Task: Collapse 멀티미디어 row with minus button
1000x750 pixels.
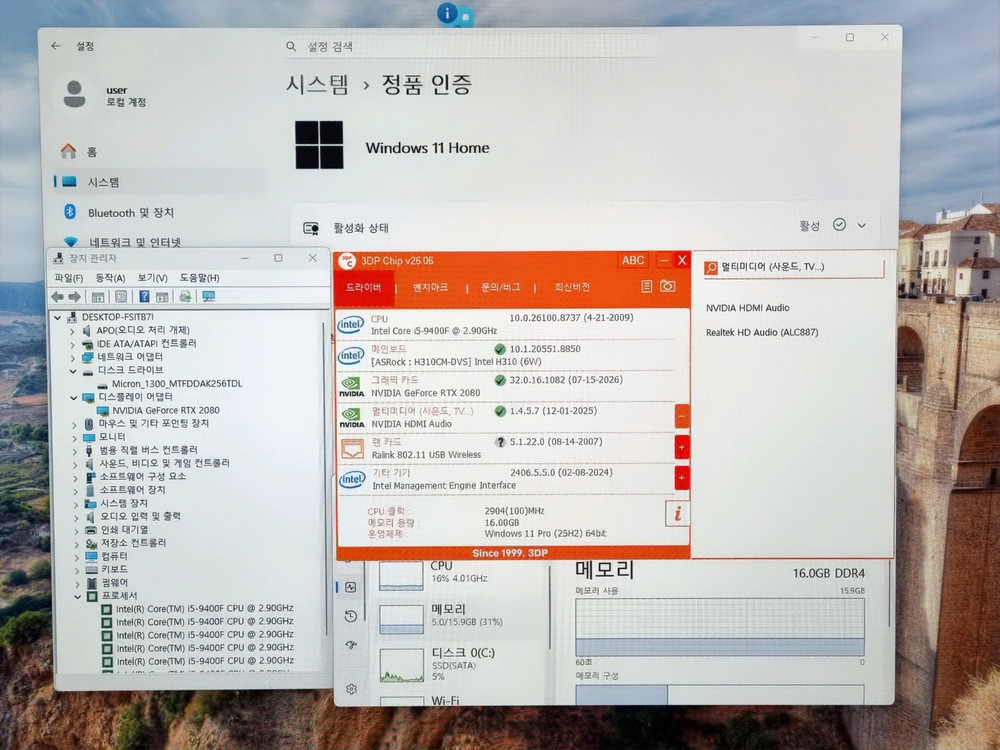Action: 682,416
